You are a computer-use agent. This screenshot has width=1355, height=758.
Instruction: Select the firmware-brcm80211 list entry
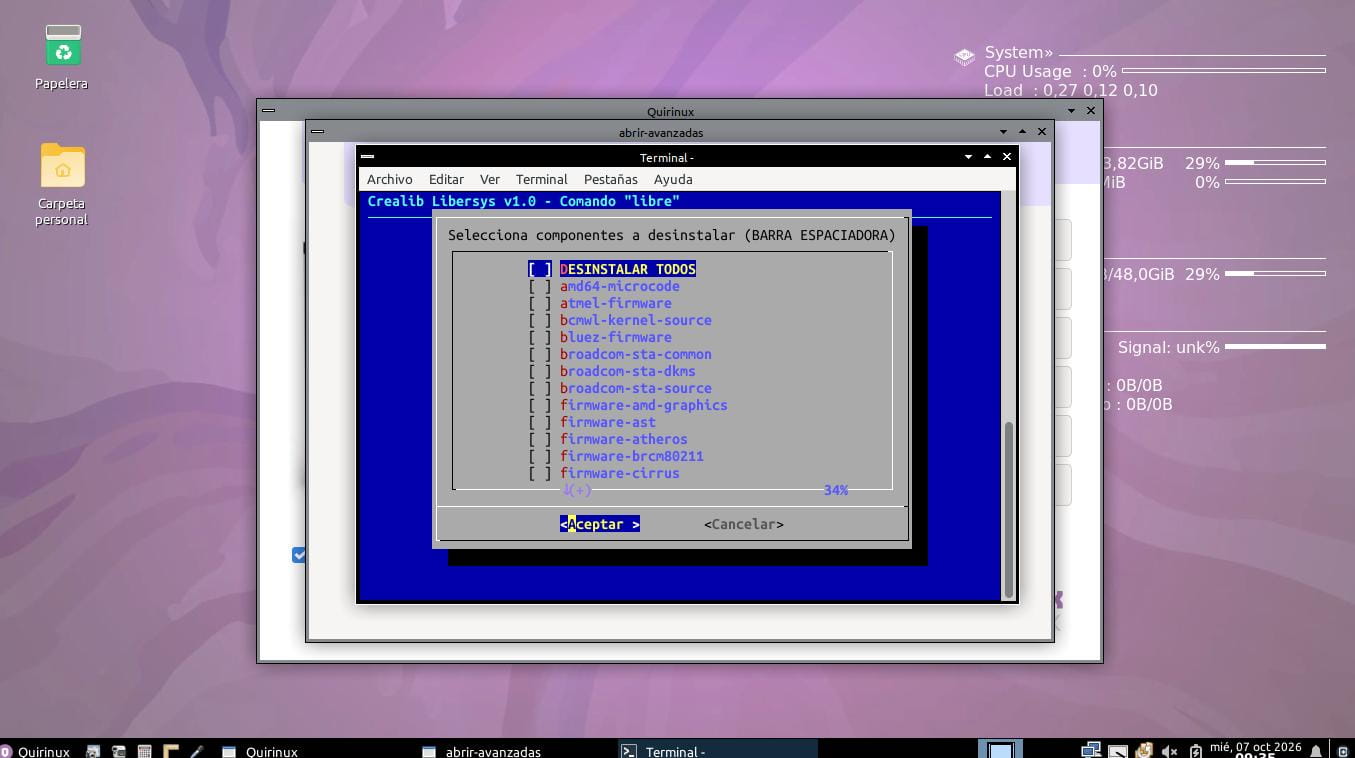[632, 456]
